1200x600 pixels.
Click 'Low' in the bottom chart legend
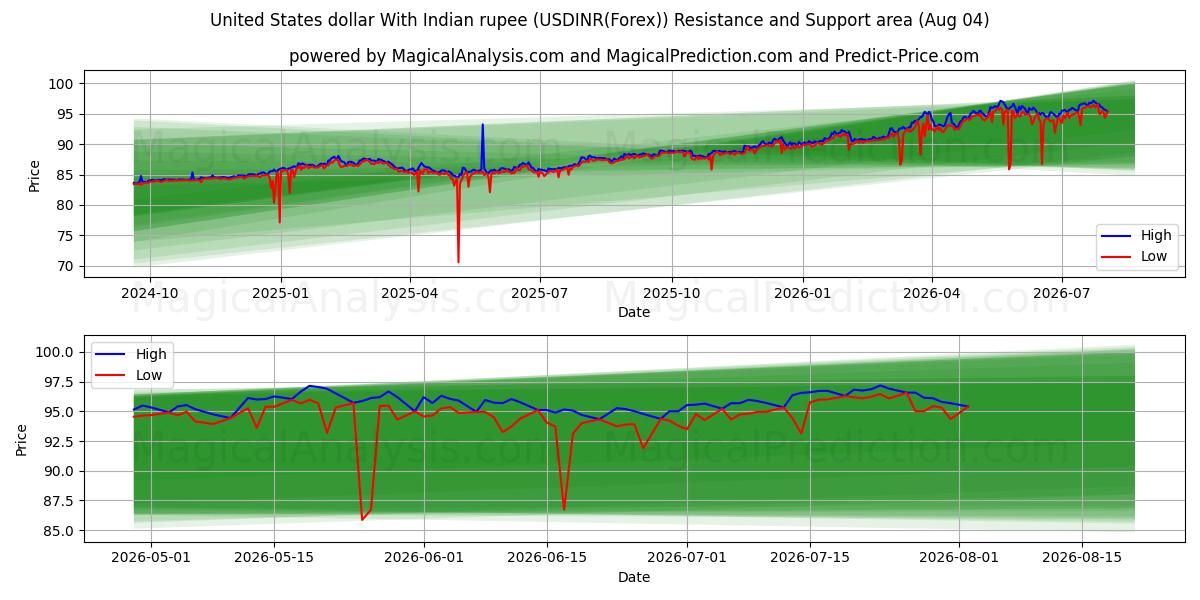pyautogui.click(x=150, y=375)
